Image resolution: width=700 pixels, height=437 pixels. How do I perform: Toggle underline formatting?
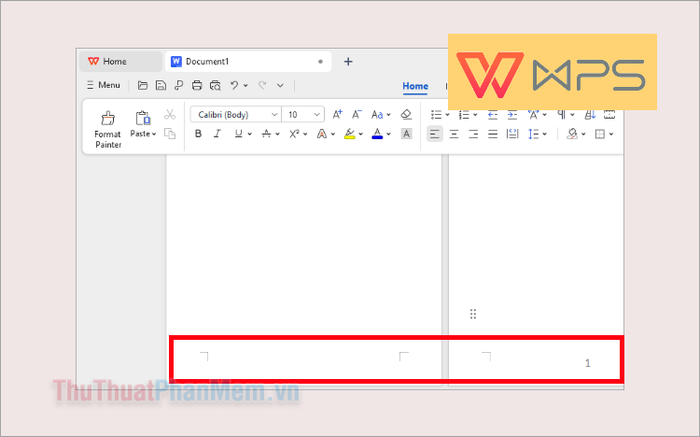(238, 133)
